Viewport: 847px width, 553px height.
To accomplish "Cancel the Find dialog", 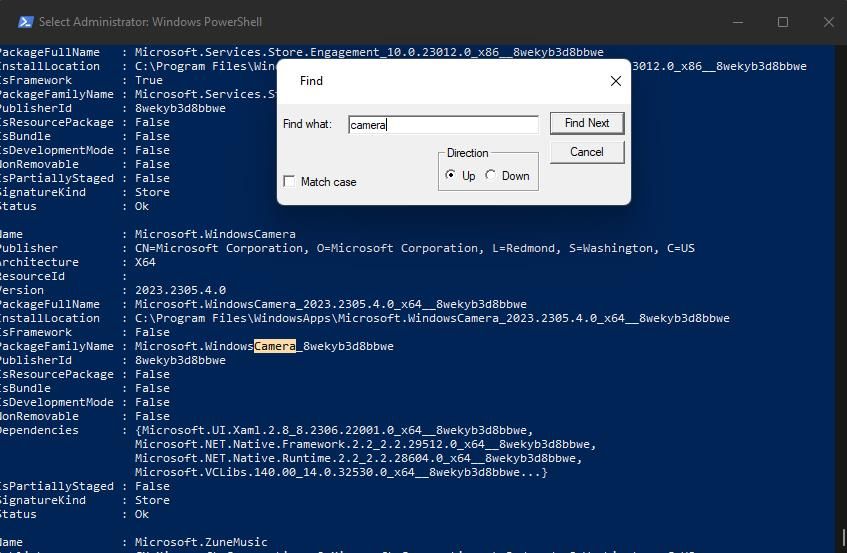I will point(587,152).
